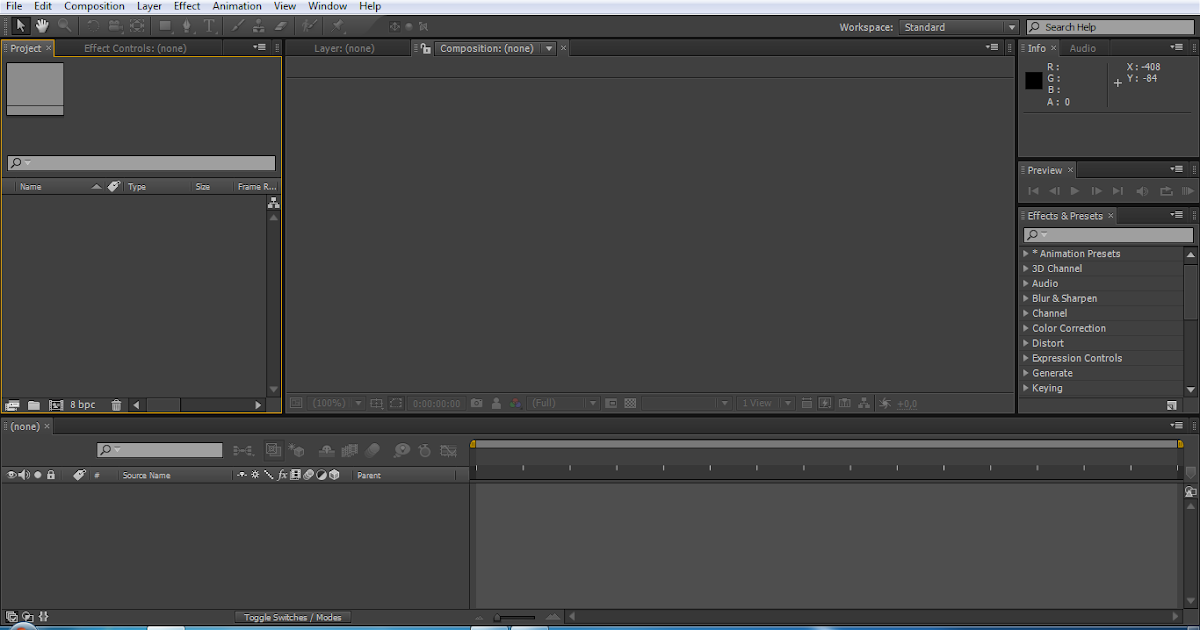
Task: Toggle the viewer lock icon beside Composition tab
Action: pos(426,48)
